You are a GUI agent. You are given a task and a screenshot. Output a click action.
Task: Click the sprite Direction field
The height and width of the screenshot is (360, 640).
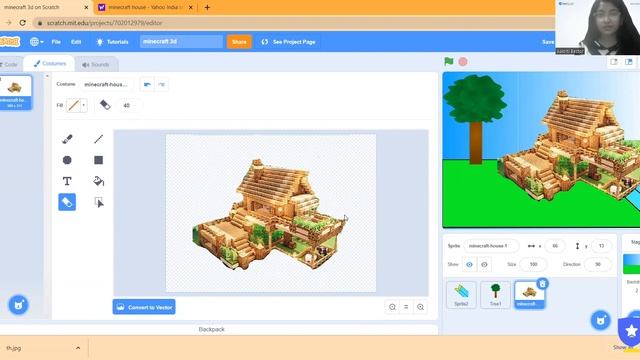(598, 264)
